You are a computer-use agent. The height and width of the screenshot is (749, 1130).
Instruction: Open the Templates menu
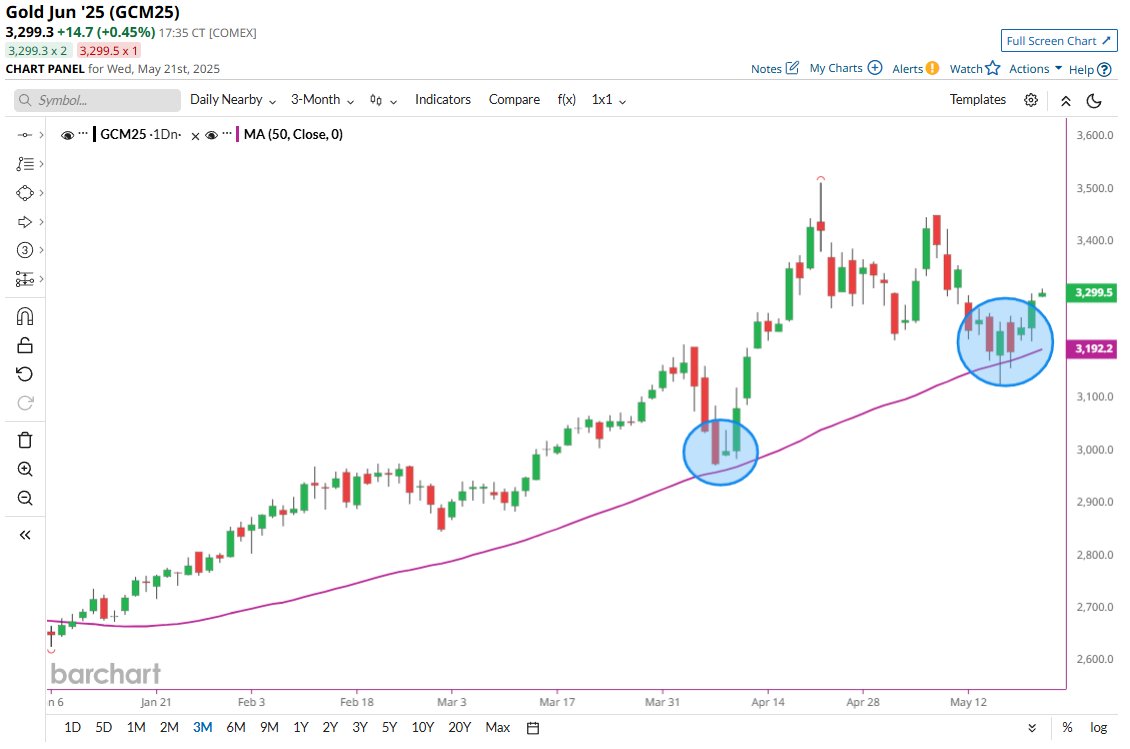point(977,99)
